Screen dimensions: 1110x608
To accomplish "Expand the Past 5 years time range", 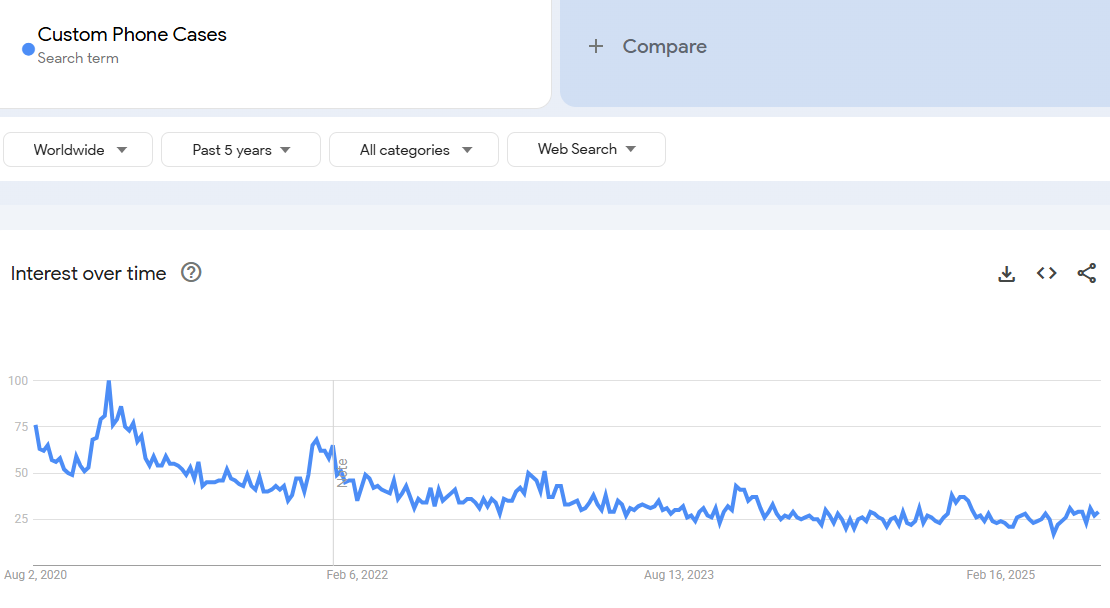I will click(x=241, y=150).
